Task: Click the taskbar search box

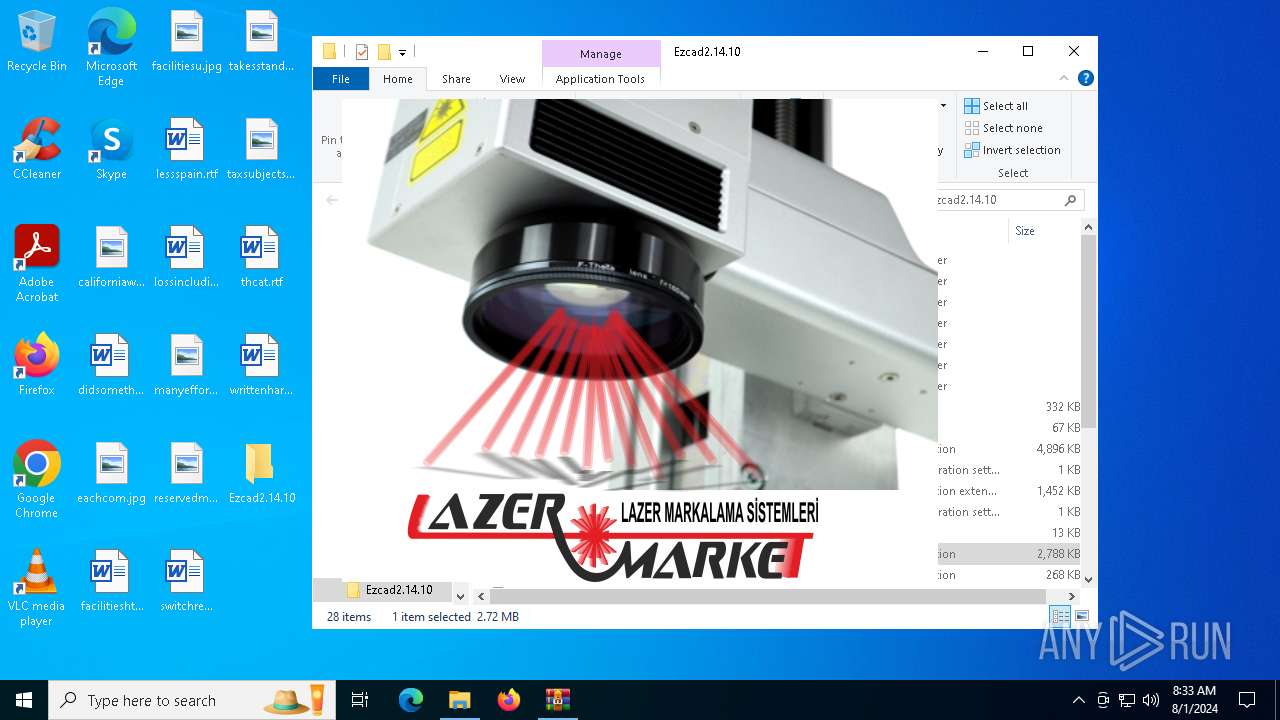Action: 192,700
